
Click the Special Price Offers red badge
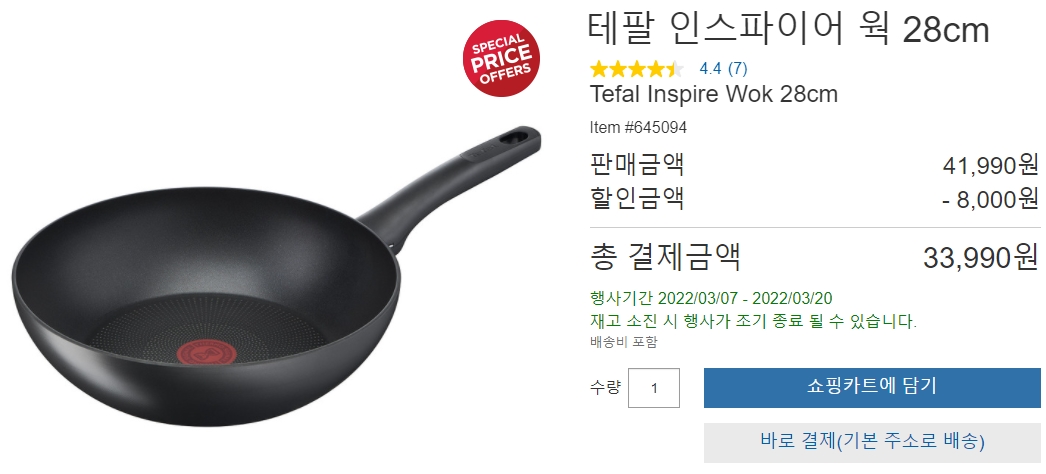tap(501, 58)
